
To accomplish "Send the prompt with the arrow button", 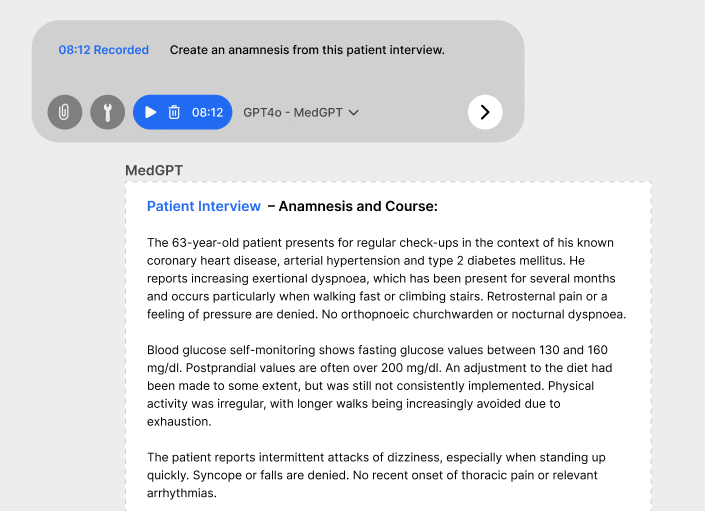I will click(485, 112).
